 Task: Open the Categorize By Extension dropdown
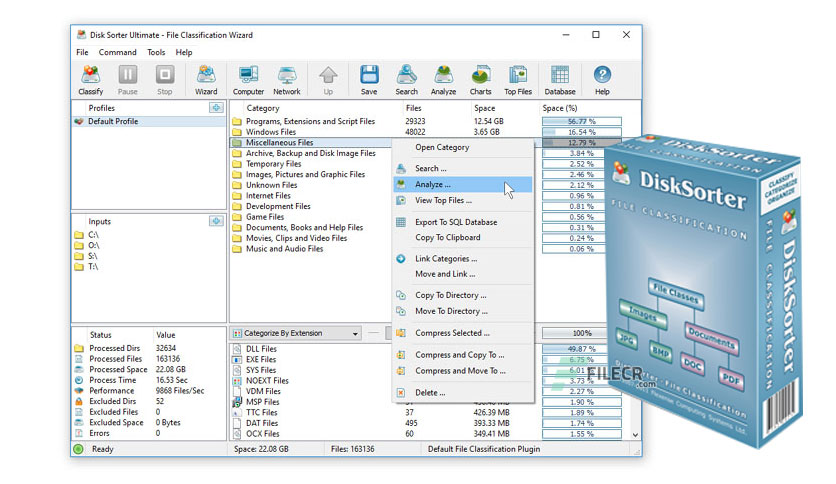296,333
